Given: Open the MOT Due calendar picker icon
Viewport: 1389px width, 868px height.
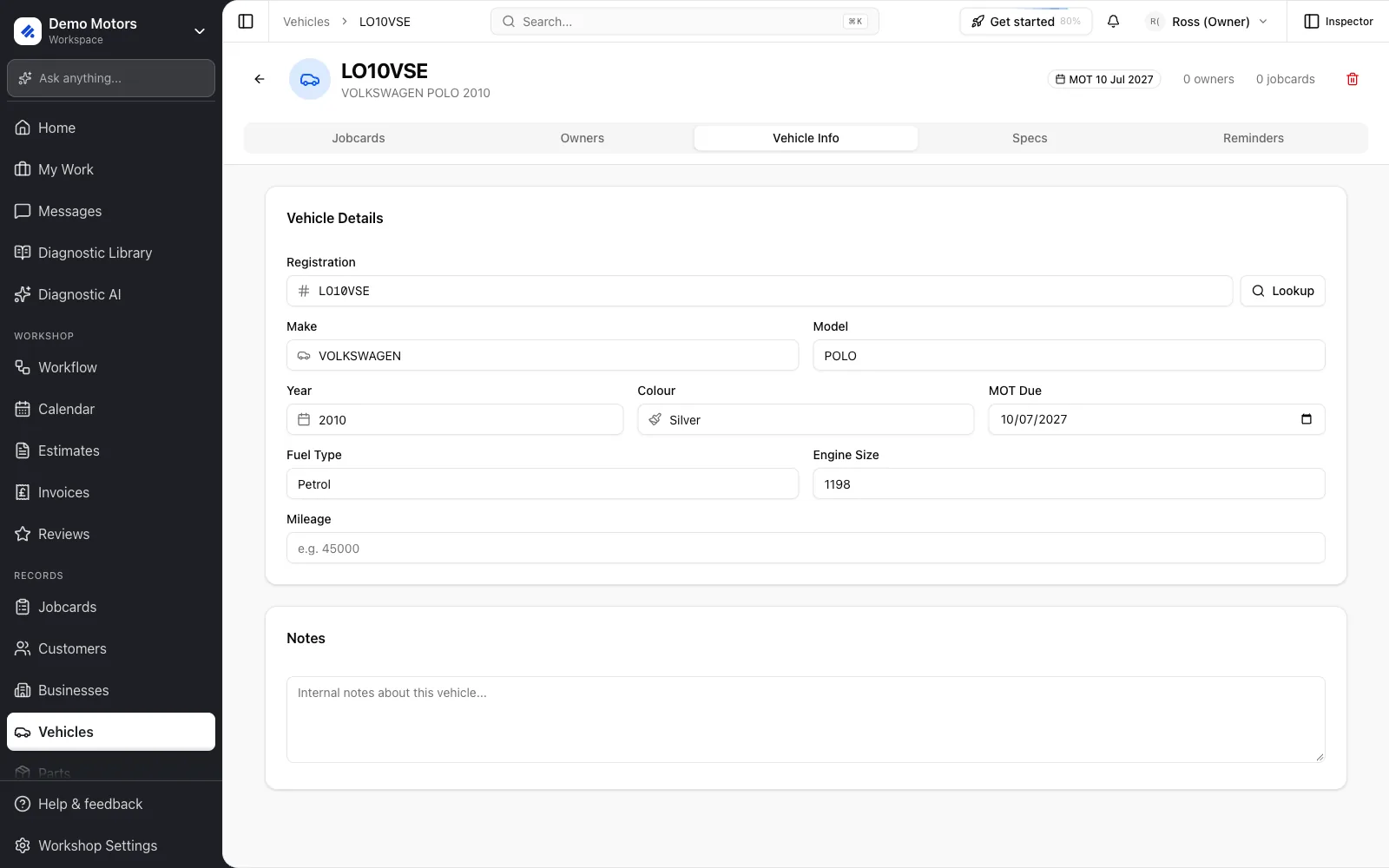Looking at the screenshot, I should pyautogui.click(x=1306, y=419).
